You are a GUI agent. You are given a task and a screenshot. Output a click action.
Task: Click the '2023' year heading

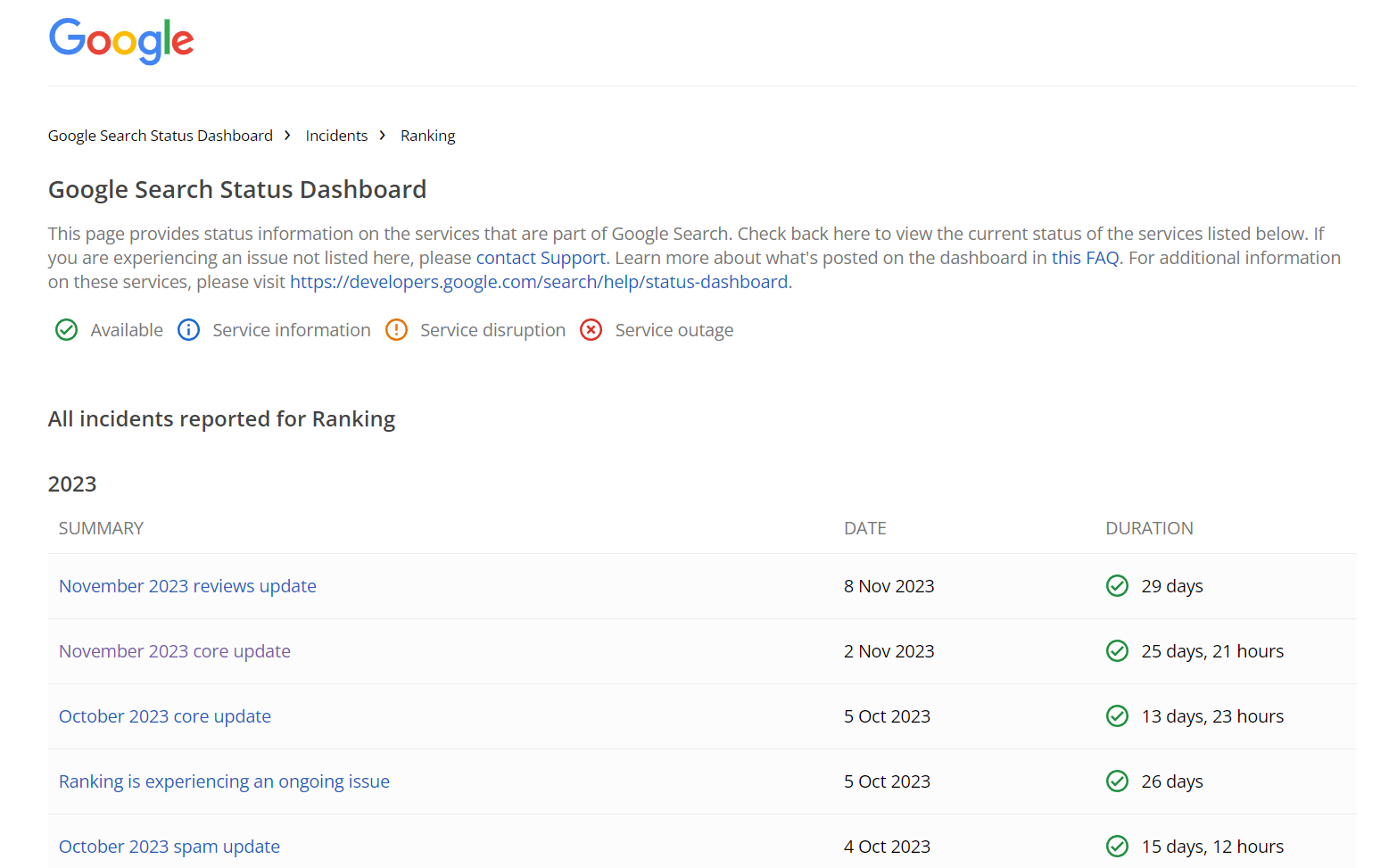pyautogui.click(x=72, y=484)
